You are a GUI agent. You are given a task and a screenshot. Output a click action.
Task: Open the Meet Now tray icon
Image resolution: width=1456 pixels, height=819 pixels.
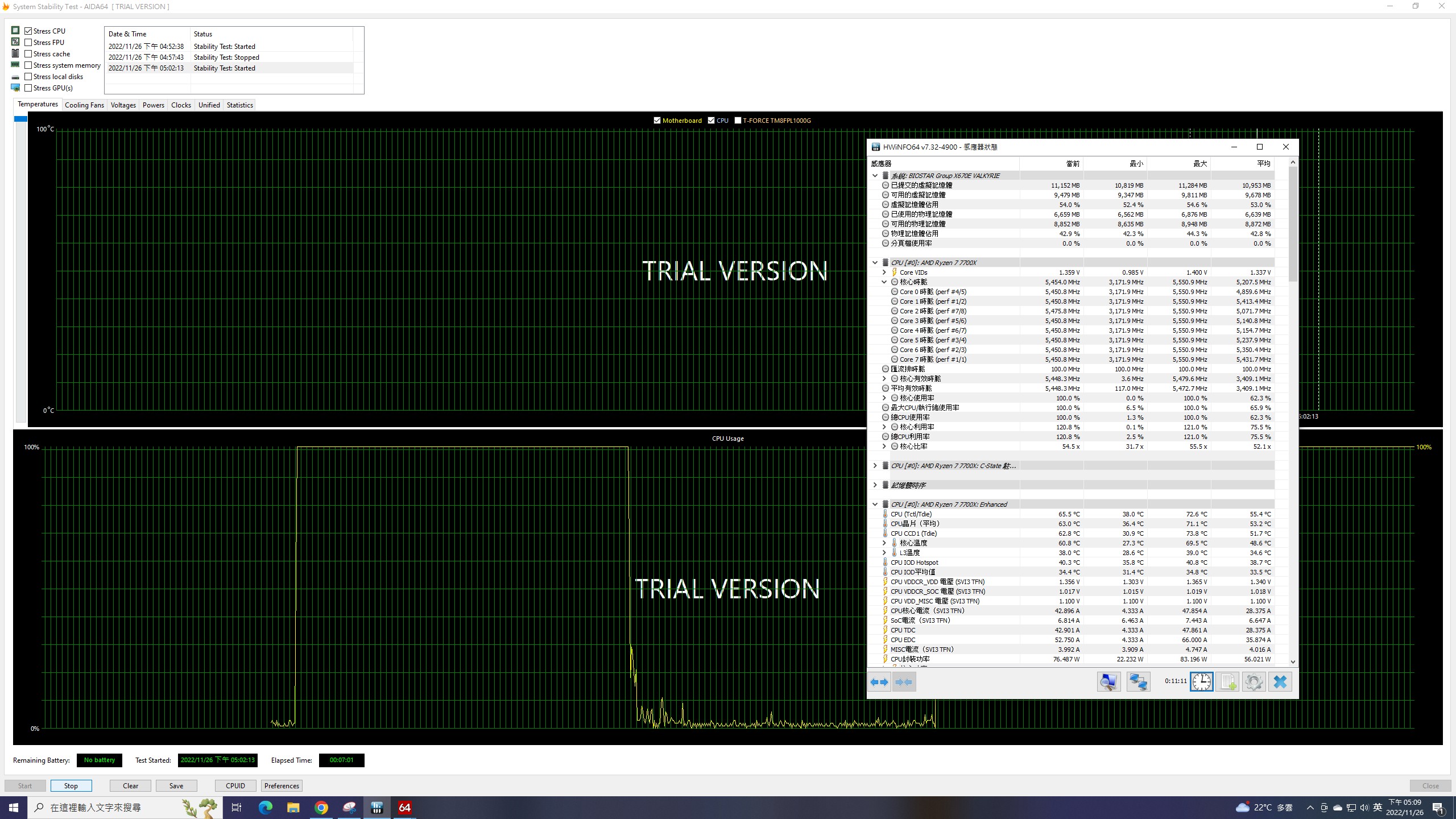tap(1324, 807)
